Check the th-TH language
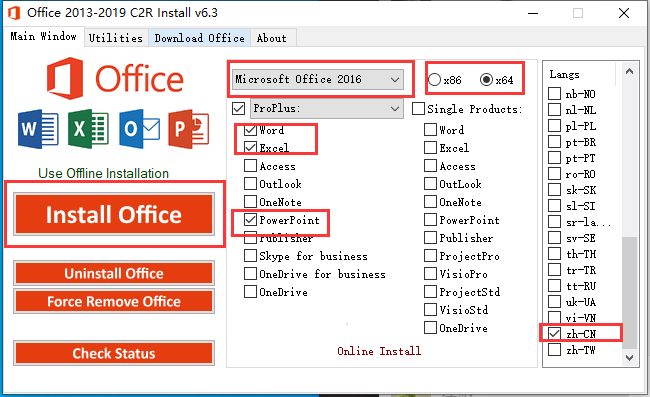This screenshot has height=397, width=650. (554, 254)
